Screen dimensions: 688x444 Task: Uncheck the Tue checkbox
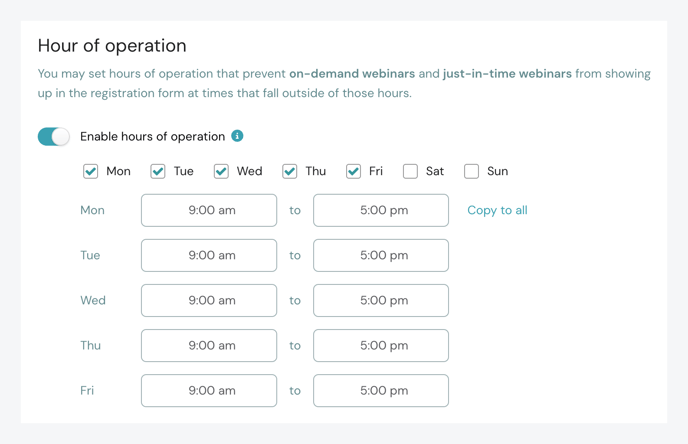pos(158,171)
